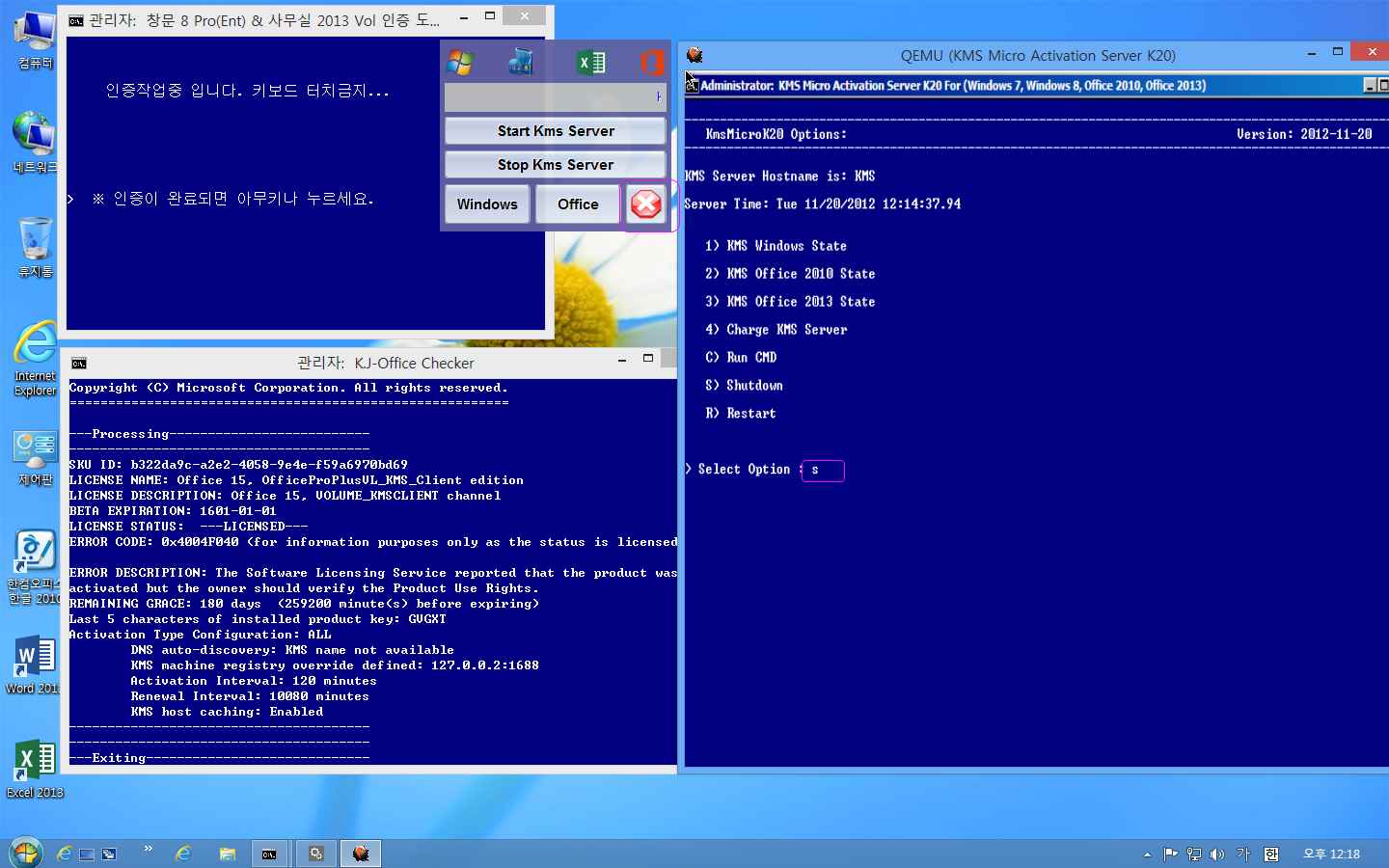Select the 휴지통 recycle bin icon
The image size is (1389, 868).
(35, 248)
